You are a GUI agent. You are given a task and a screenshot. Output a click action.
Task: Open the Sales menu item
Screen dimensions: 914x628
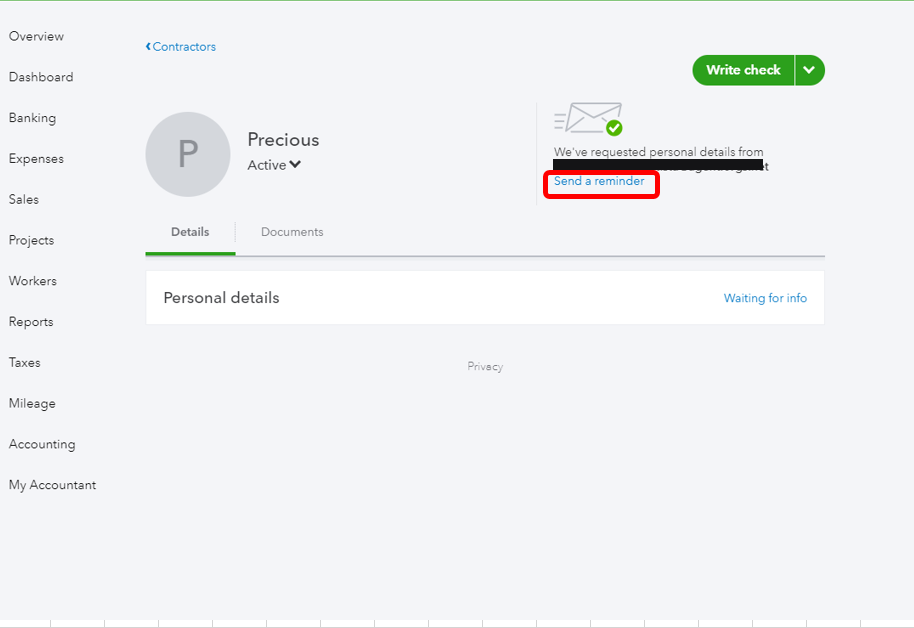pyautogui.click(x=24, y=200)
